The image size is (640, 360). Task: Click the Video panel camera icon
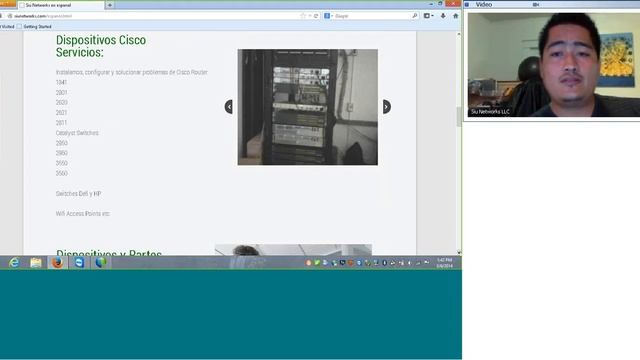[536, 4]
